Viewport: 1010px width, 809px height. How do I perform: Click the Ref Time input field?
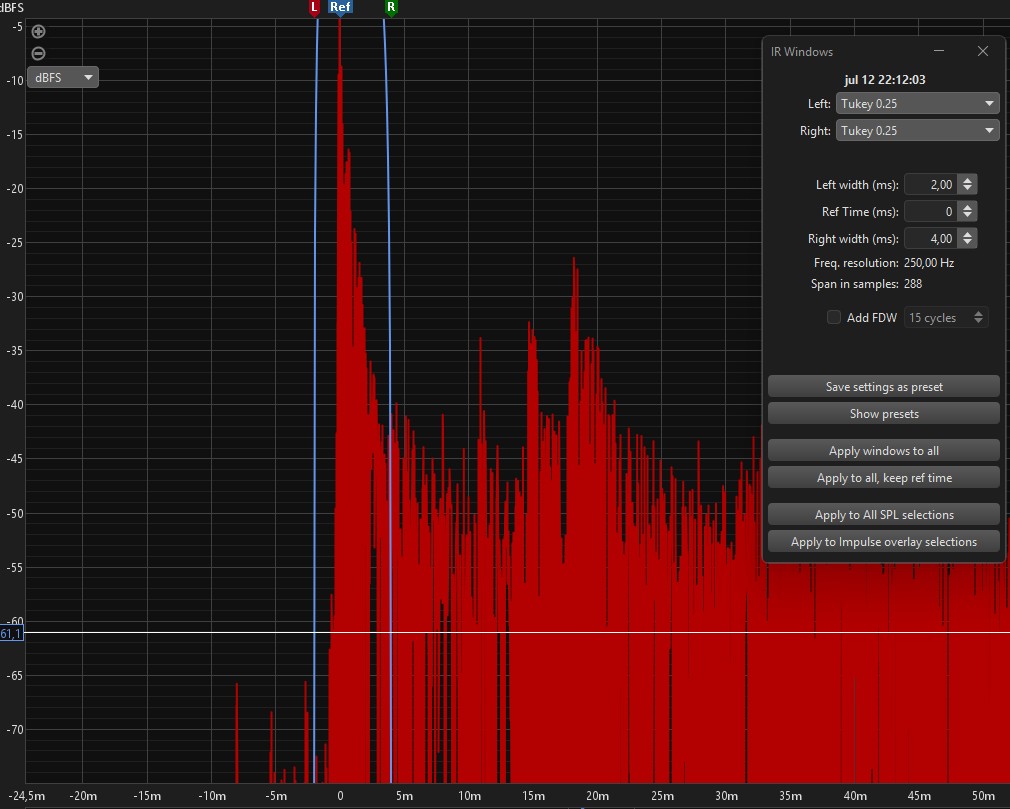[930, 212]
